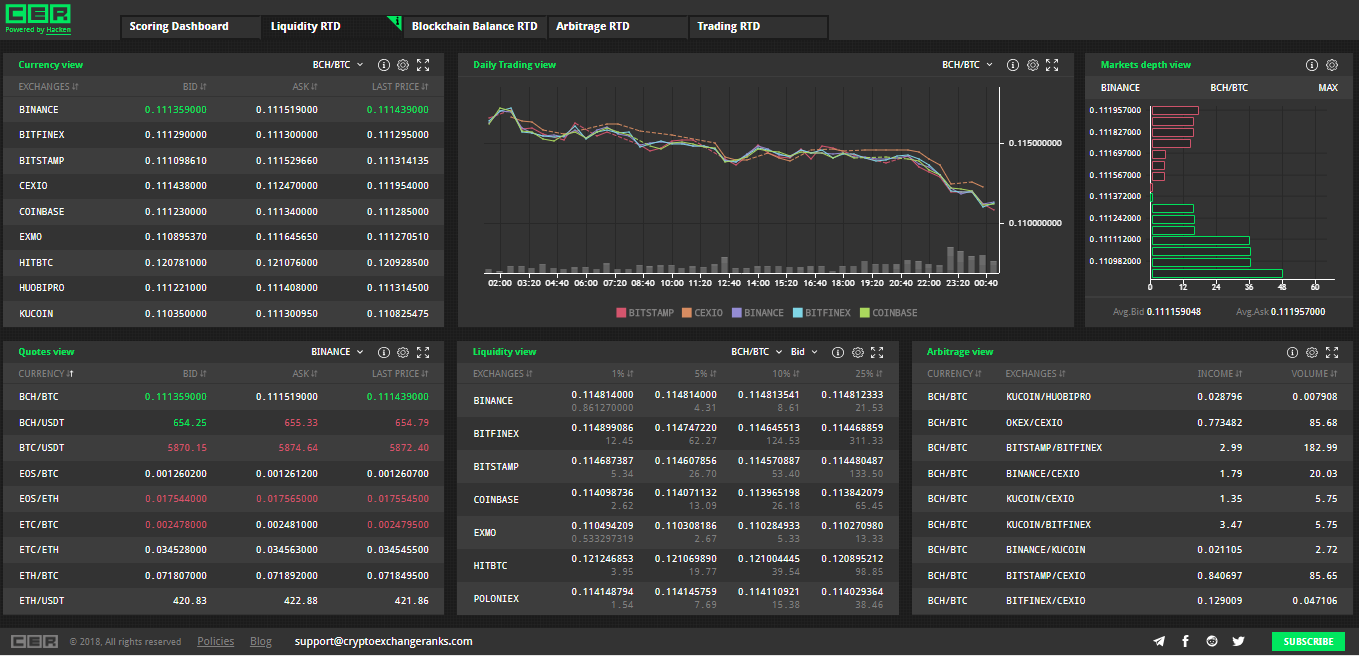The height and width of the screenshot is (657, 1359).
Task: Show info for Arbitrage view panel
Action: (x=1292, y=352)
